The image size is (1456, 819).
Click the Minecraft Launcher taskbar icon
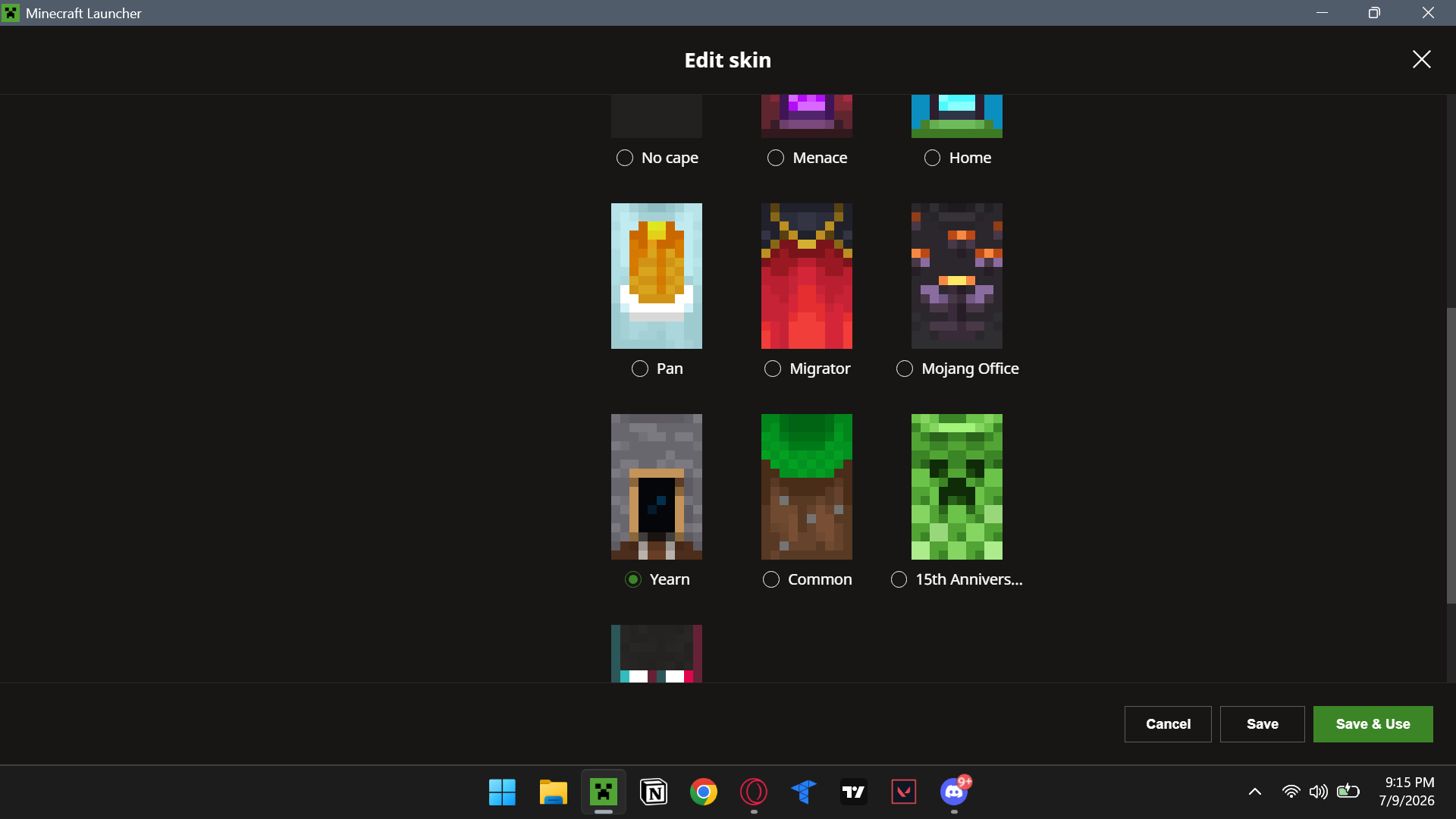pos(604,792)
